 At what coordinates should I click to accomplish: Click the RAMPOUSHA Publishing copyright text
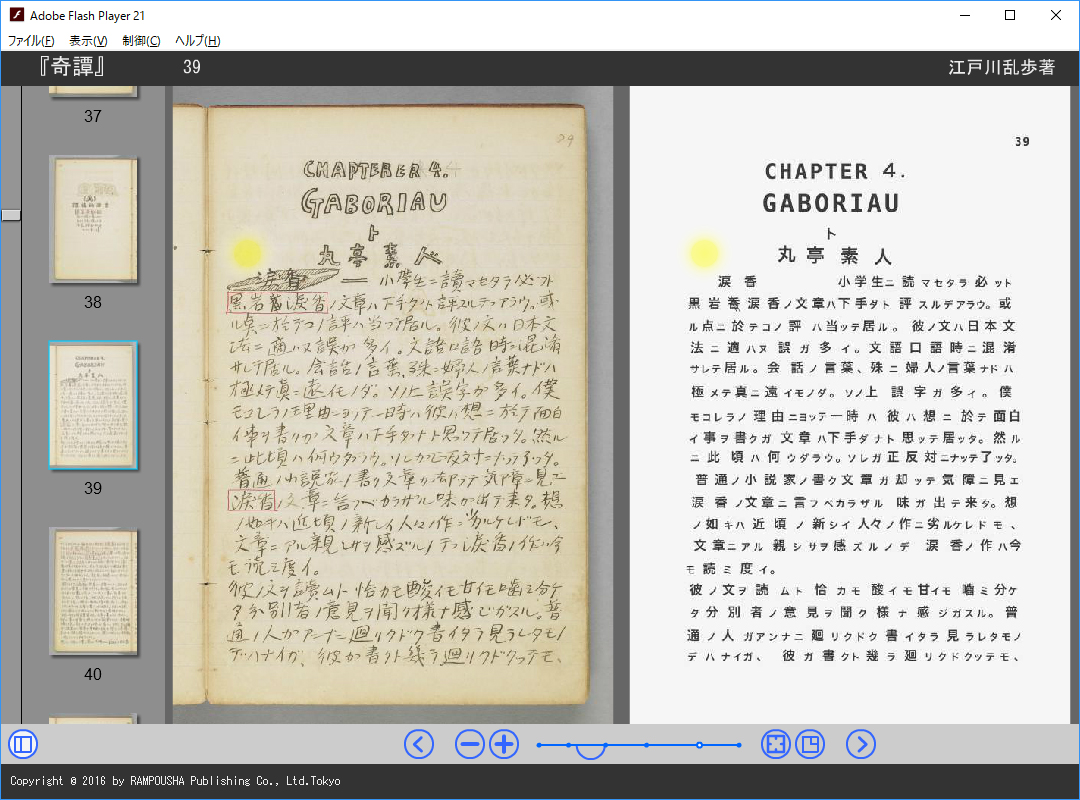point(175,781)
